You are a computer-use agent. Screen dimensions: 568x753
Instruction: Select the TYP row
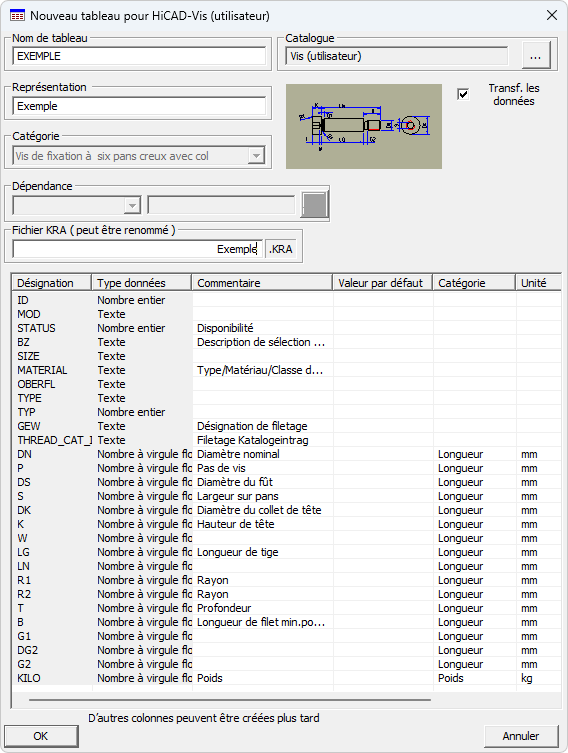click(x=287, y=412)
